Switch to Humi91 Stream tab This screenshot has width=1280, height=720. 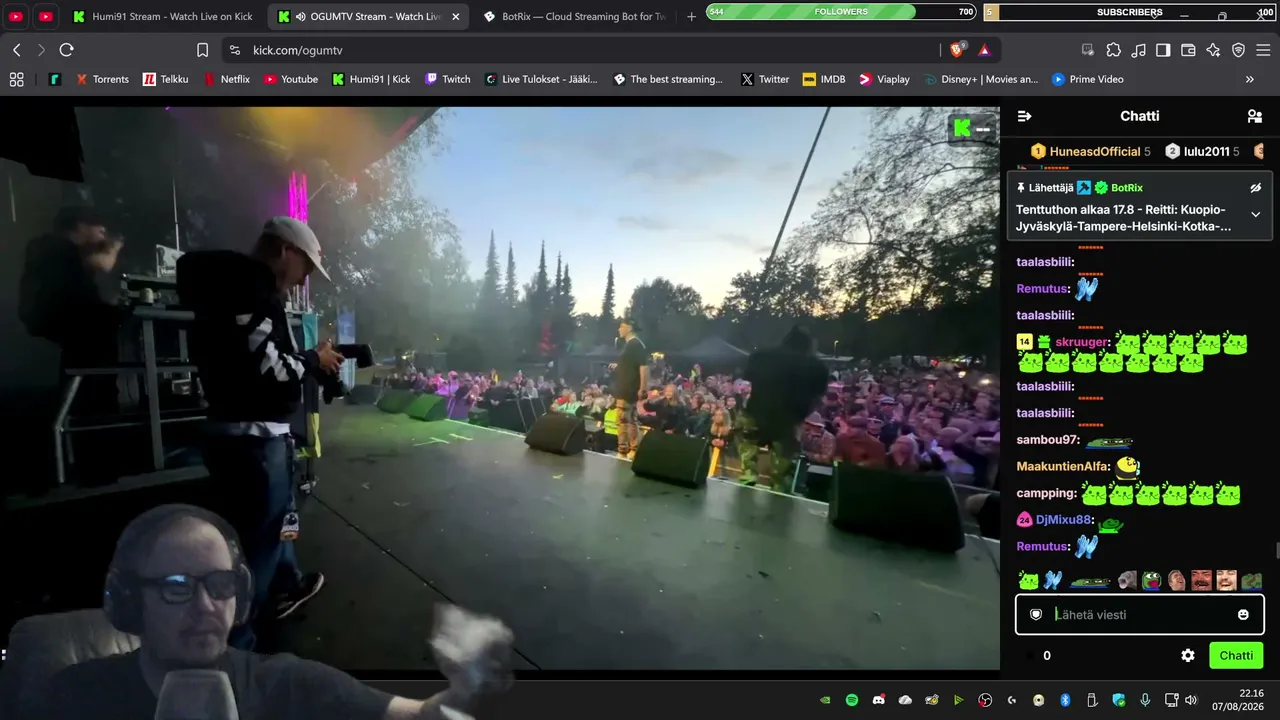pyautogui.click(x=162, y=17)
